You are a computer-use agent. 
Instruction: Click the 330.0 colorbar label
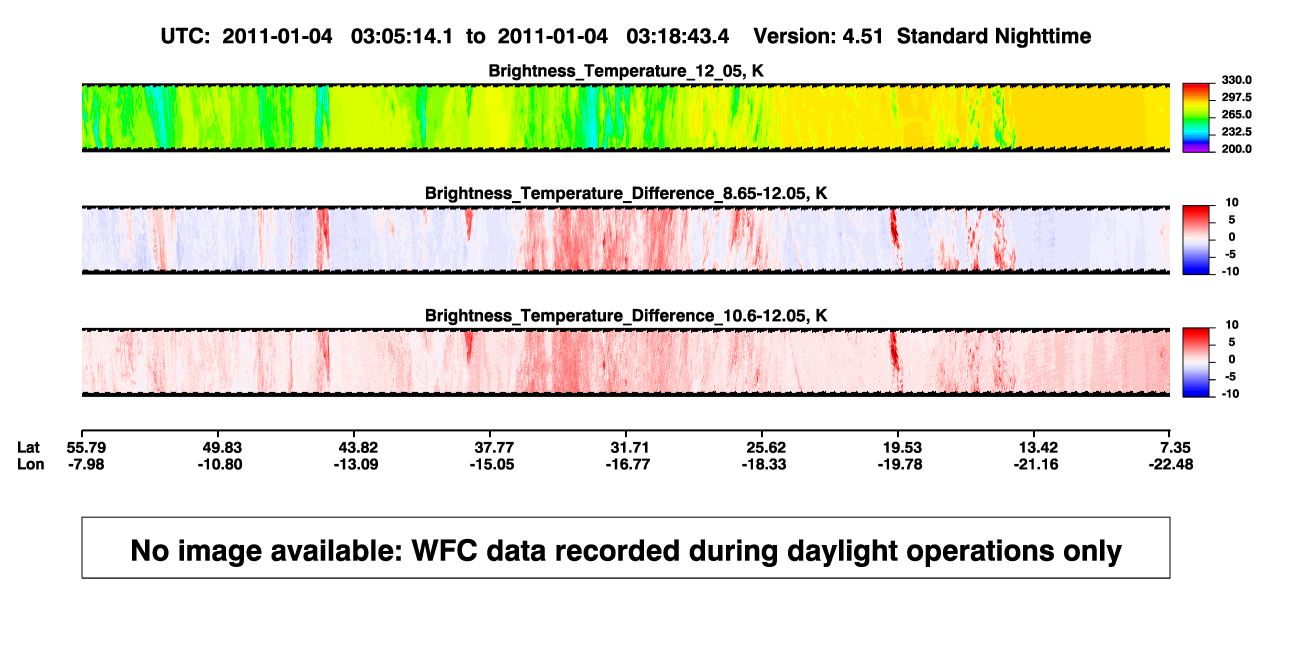click(x=1237, y=80)
